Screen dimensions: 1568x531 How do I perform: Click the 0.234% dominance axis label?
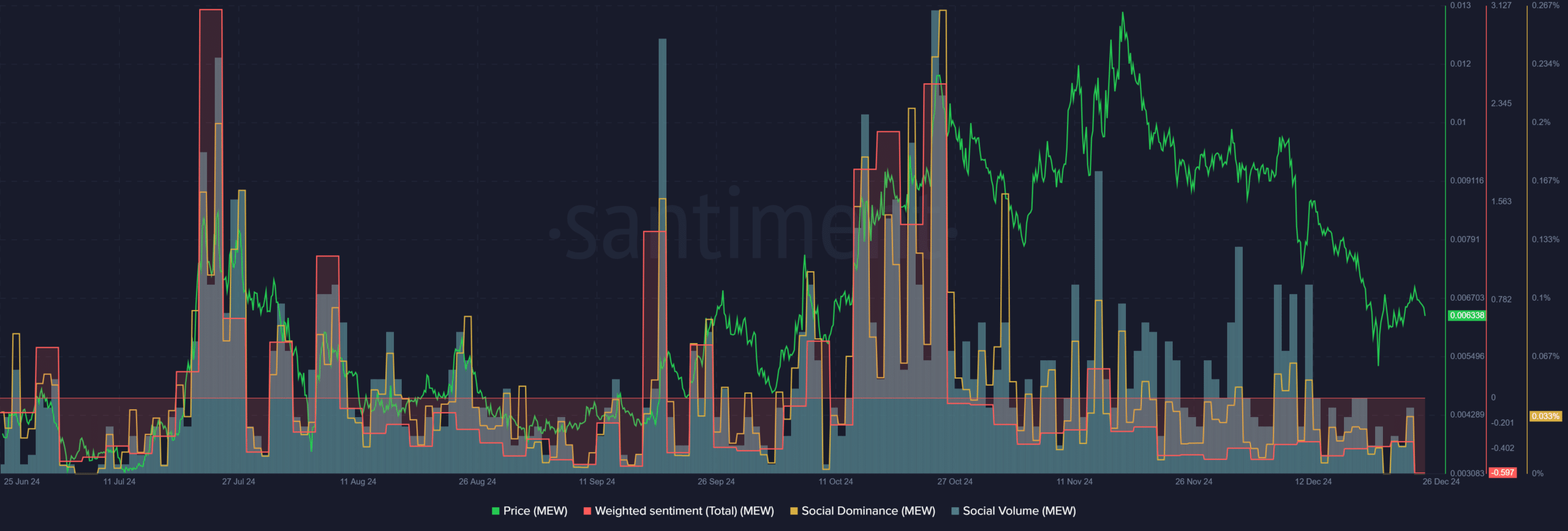tap(1545, 64)
